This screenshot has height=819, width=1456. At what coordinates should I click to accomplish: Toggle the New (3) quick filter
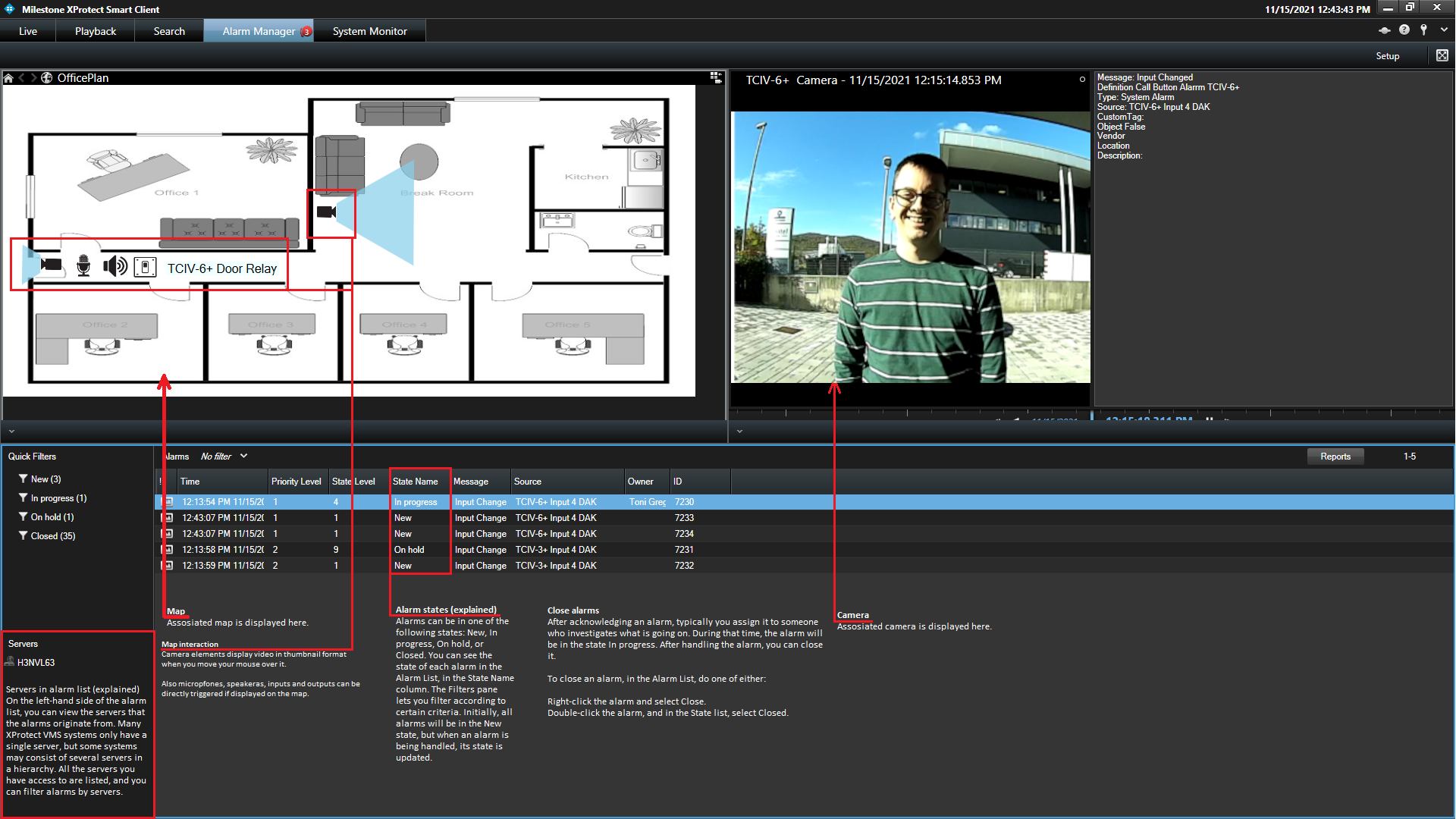(45, 479)
